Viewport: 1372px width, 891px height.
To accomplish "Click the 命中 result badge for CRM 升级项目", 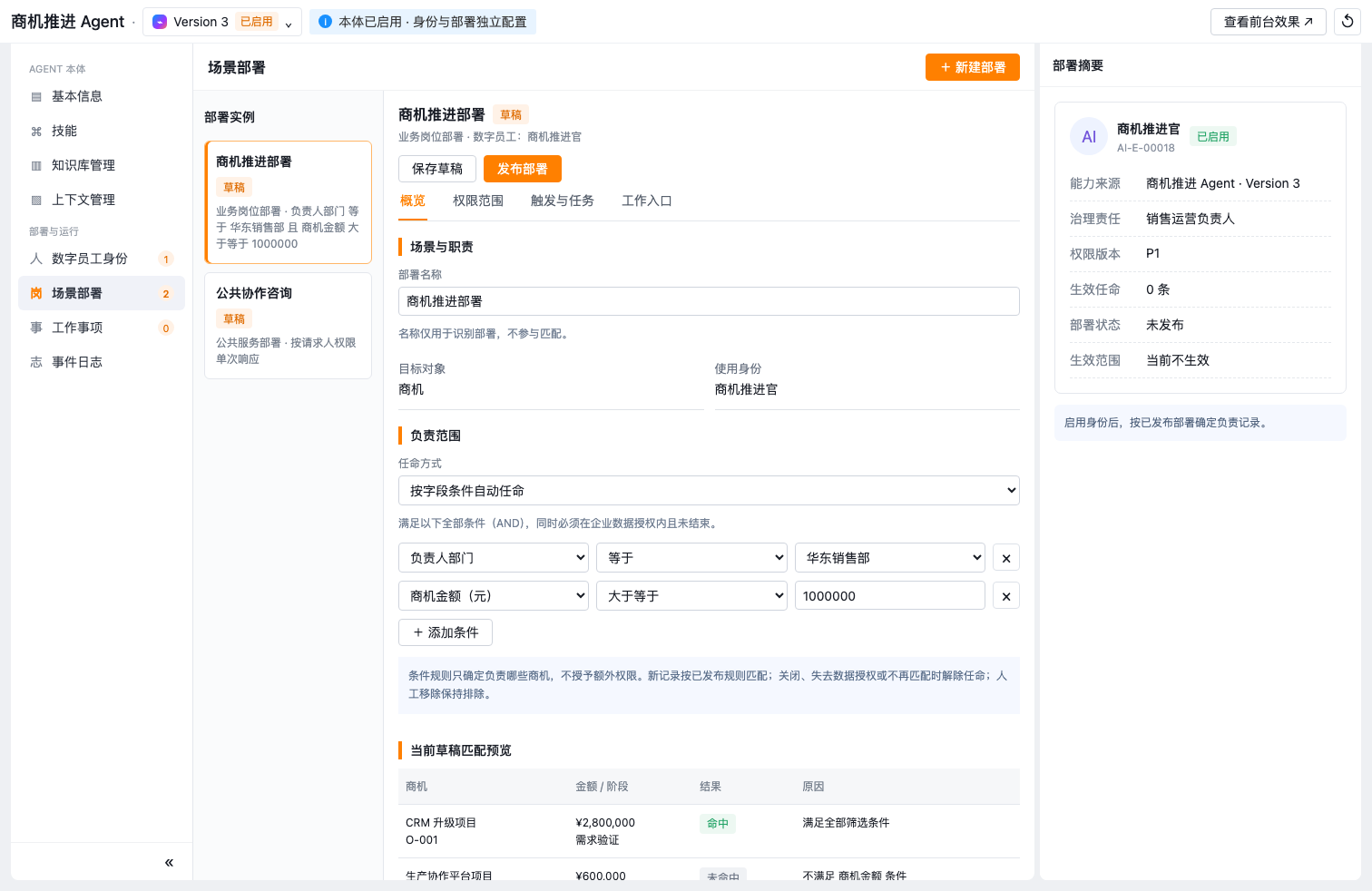I will click(718, 824).
